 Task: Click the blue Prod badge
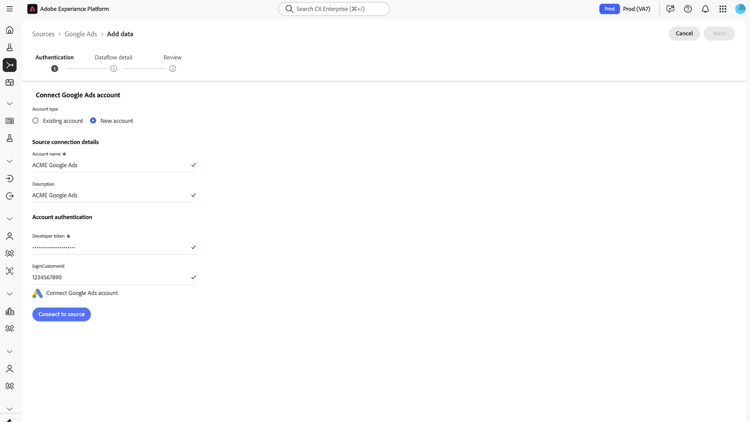point(609,9)
